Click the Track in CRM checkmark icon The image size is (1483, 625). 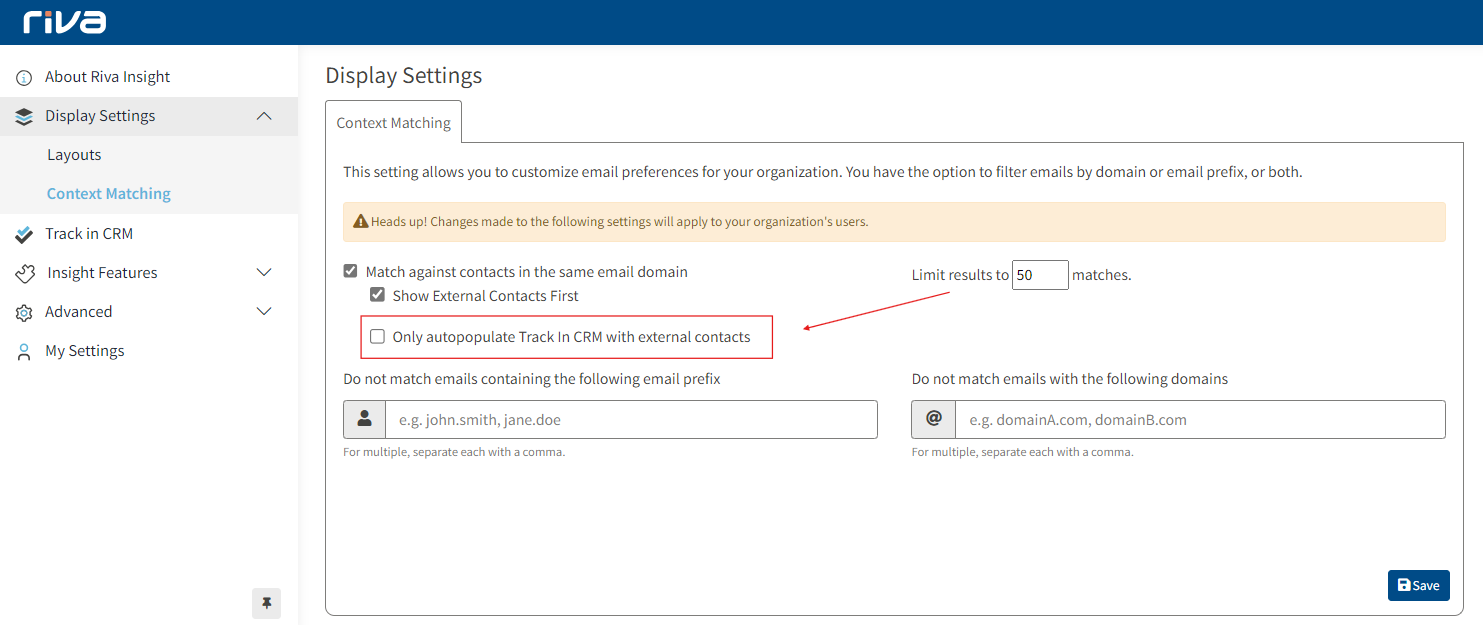[x=24, y=234]
